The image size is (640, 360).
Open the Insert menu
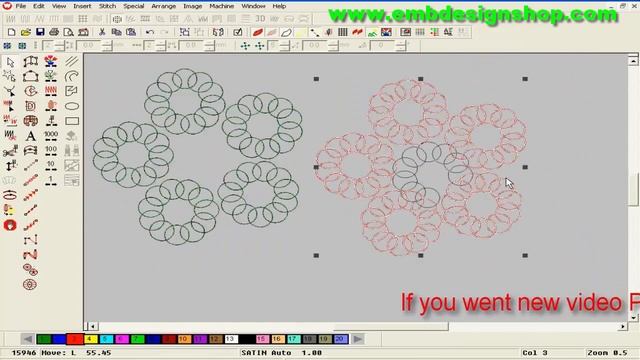pos(82,6)
